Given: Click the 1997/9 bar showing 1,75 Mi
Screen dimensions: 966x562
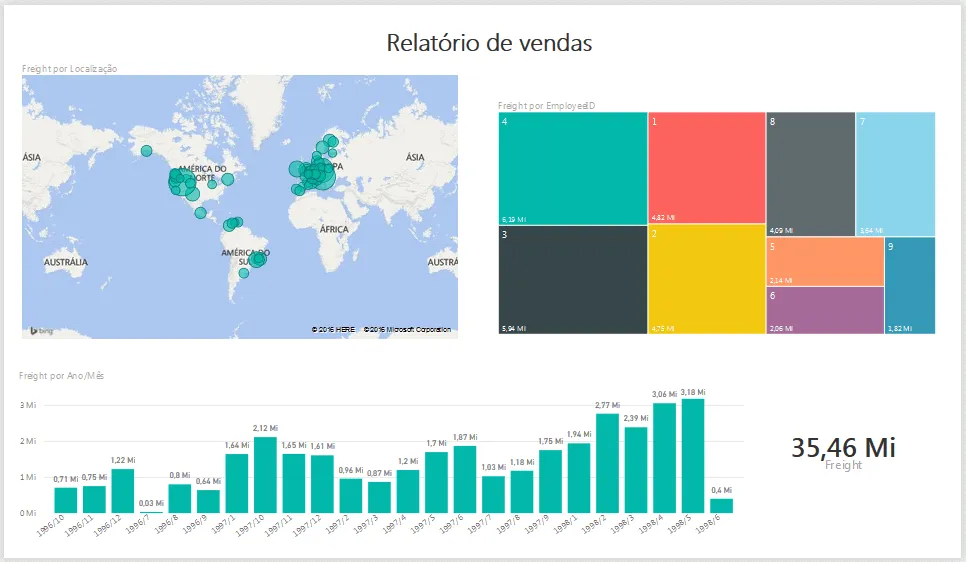Looking at the screenshot, I should pos(550,482).
